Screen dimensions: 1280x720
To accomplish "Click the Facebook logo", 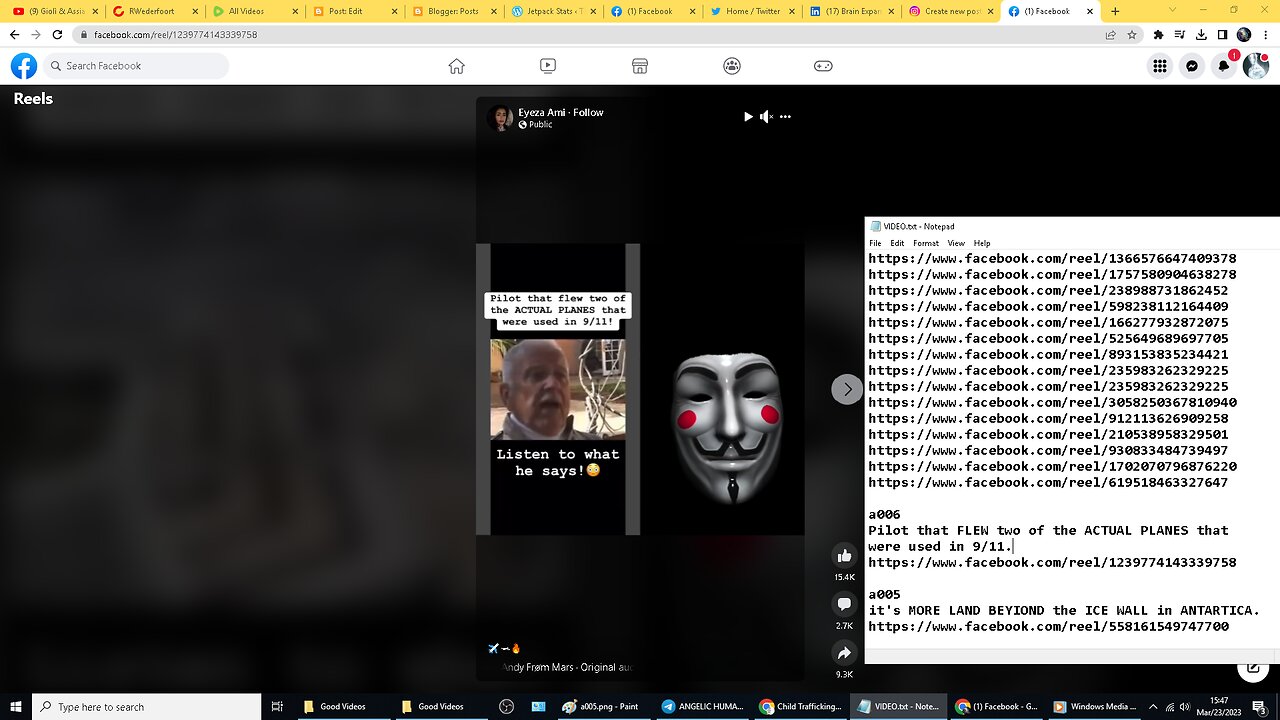I will [24, 66].
